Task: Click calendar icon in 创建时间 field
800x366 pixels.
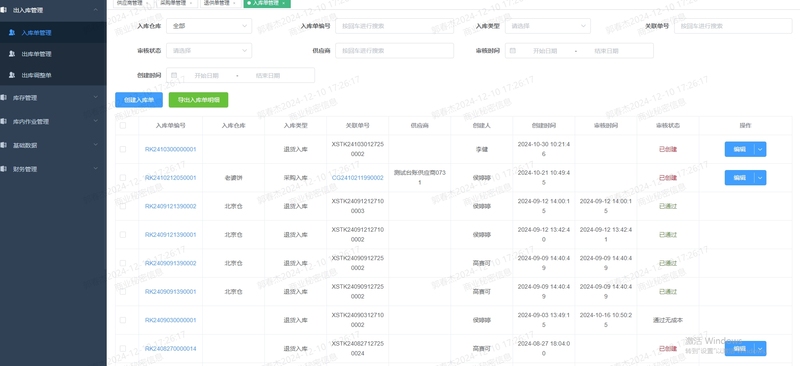Action: [174, 75]
